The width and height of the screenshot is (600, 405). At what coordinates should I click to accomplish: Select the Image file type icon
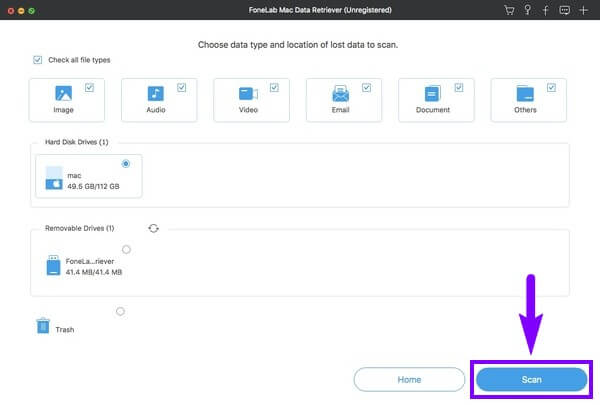64,93
